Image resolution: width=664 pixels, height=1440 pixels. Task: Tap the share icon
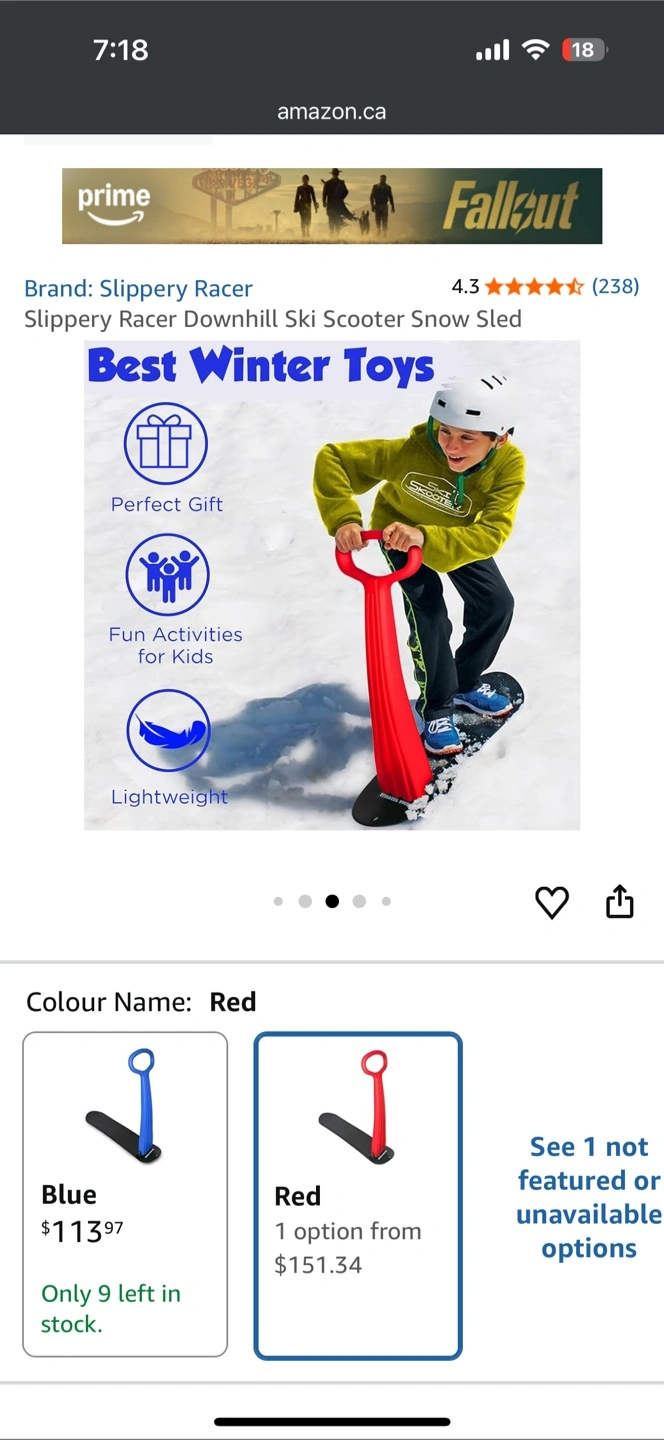(x=620, y=901)
